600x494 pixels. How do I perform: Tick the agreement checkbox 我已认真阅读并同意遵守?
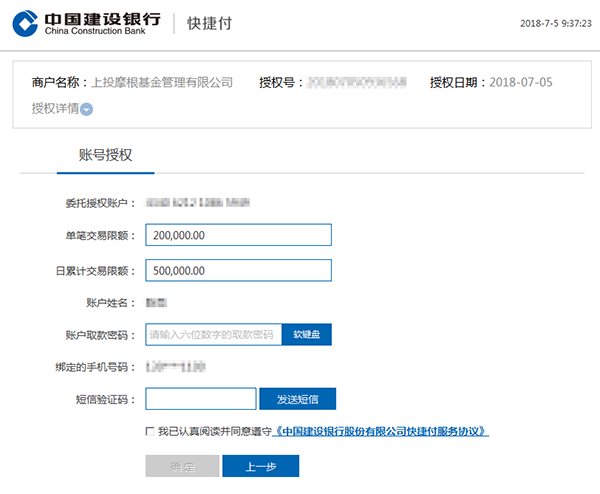pyautogui.click(x=150, y=432)
